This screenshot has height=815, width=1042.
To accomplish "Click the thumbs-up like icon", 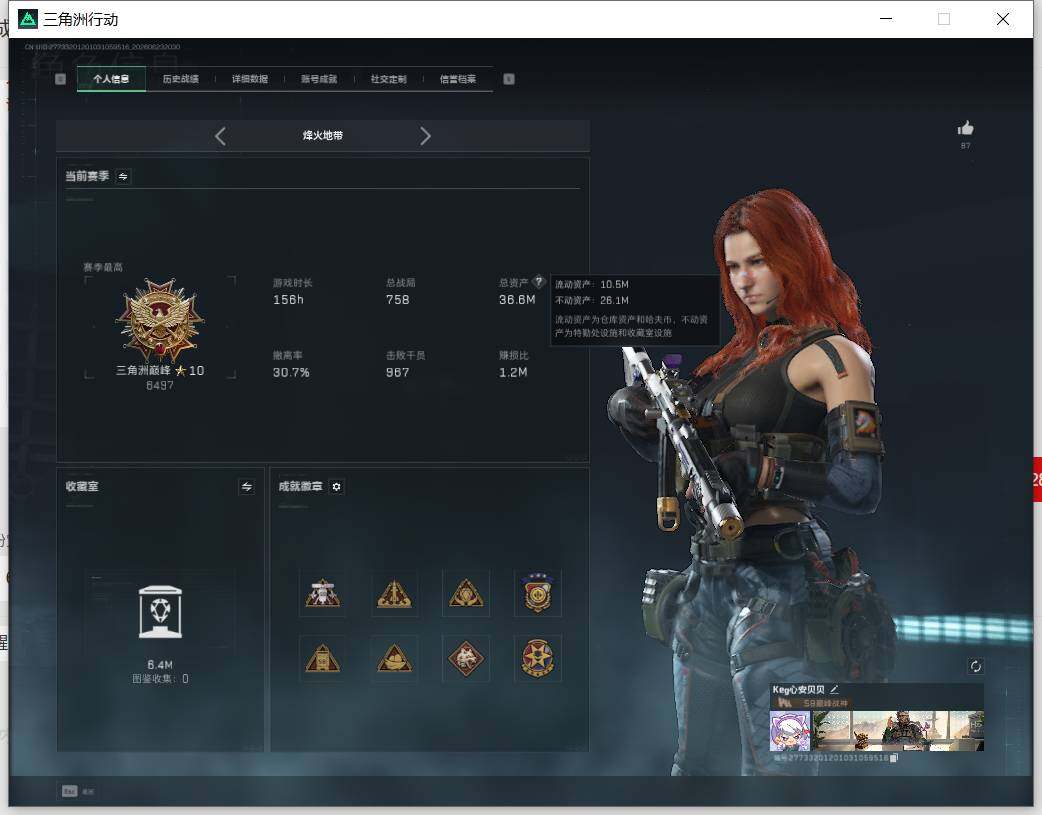I will tap(965, 128).
